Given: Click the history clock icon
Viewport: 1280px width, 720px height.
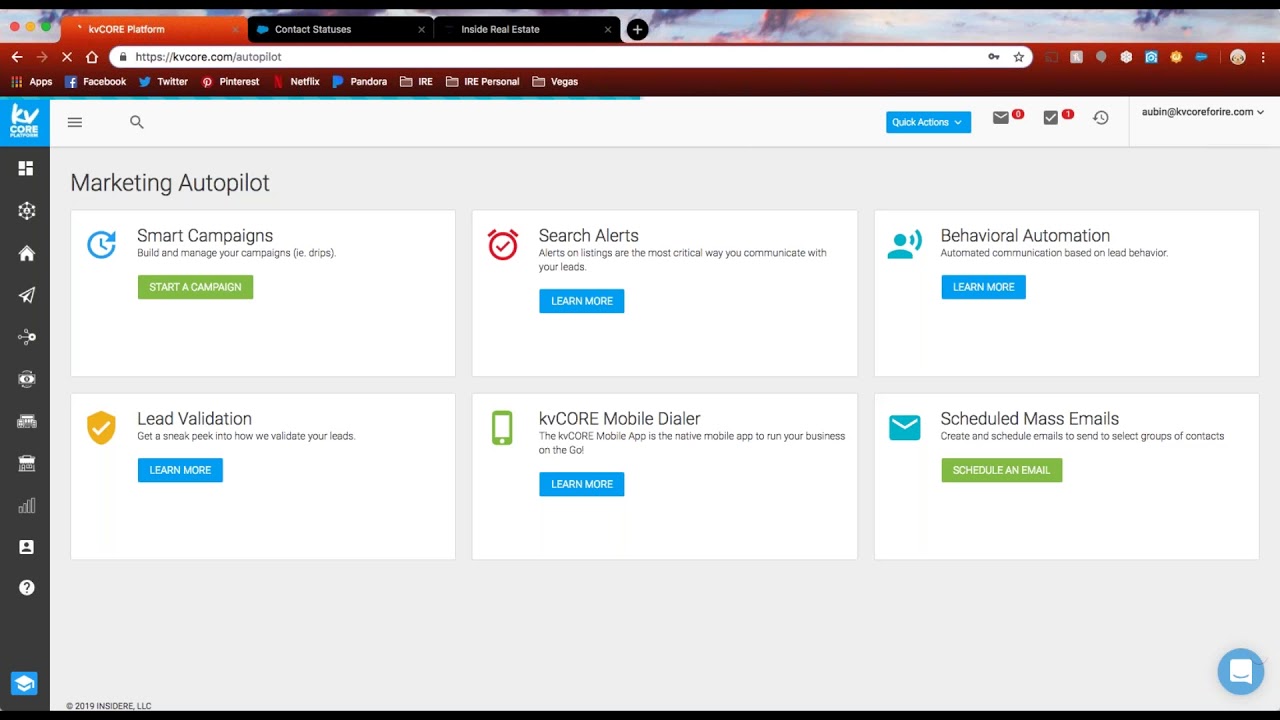Looking at the screenshot, I should click(x=1101, y=118).
